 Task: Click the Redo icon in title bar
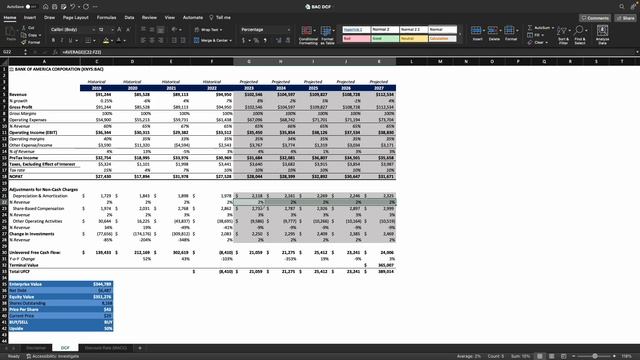coord(86,7)
